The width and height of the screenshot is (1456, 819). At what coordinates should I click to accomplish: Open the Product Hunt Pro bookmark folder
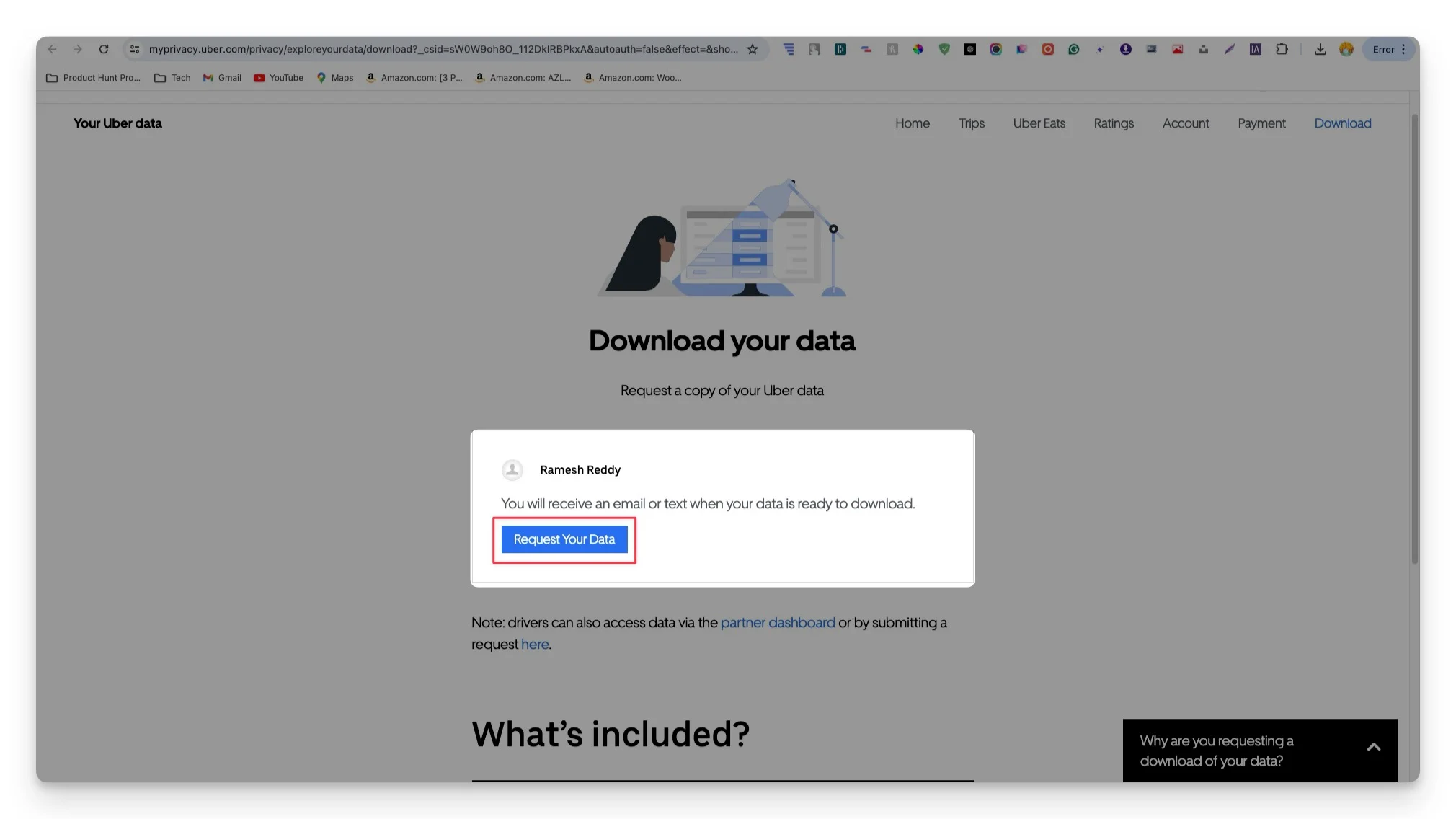point(93,78)
